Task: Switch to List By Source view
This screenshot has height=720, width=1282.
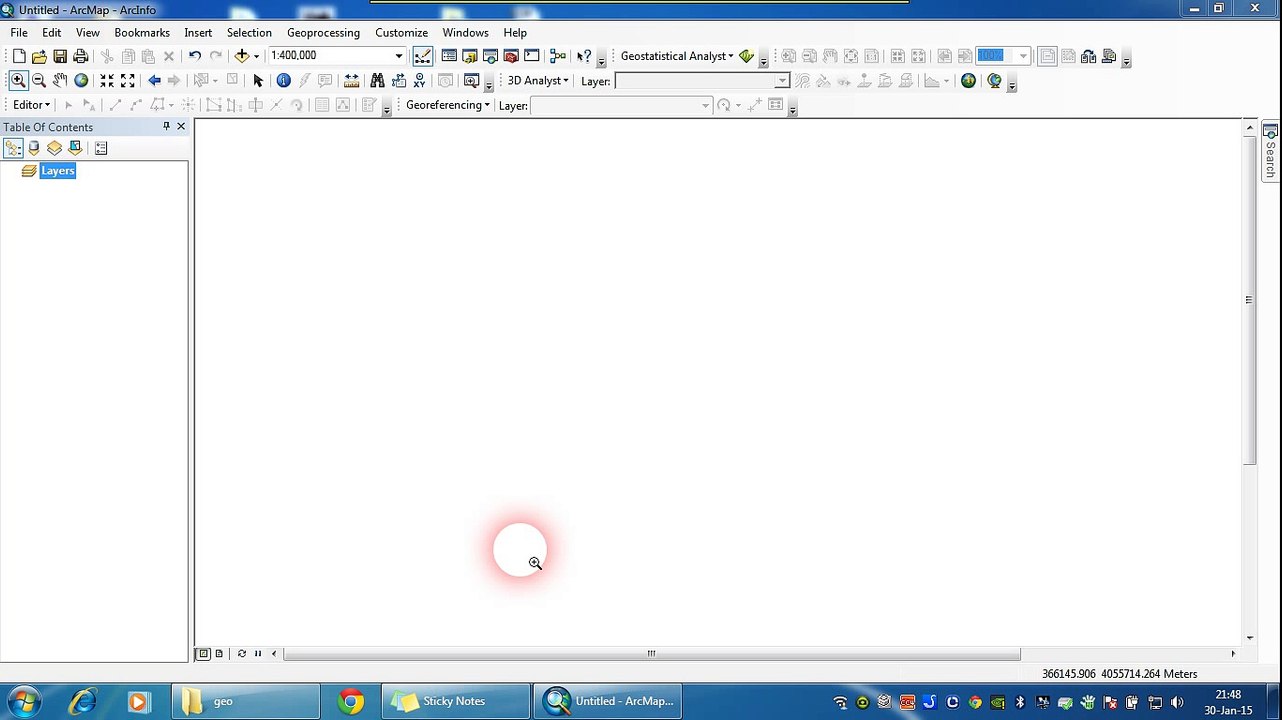Action: [x=34, y=148]
